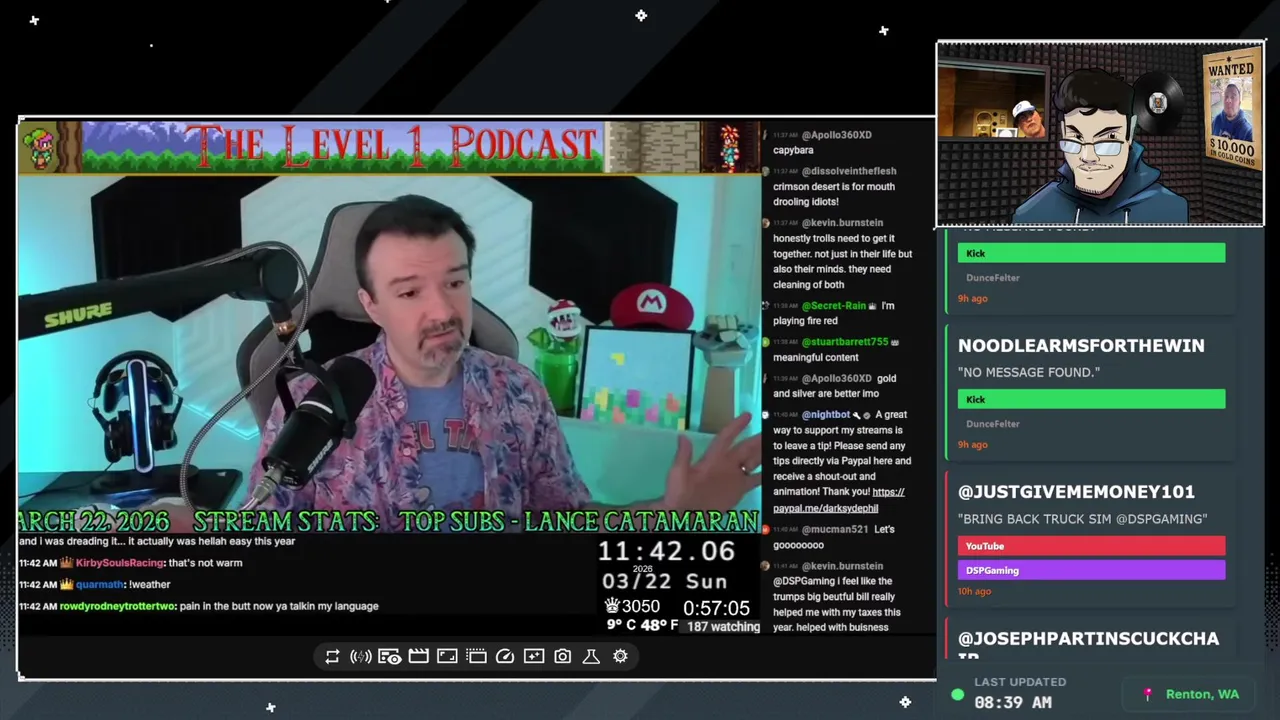
Task: Click The Level 1 Podcast title banner
Action: [x=391, y=147]
